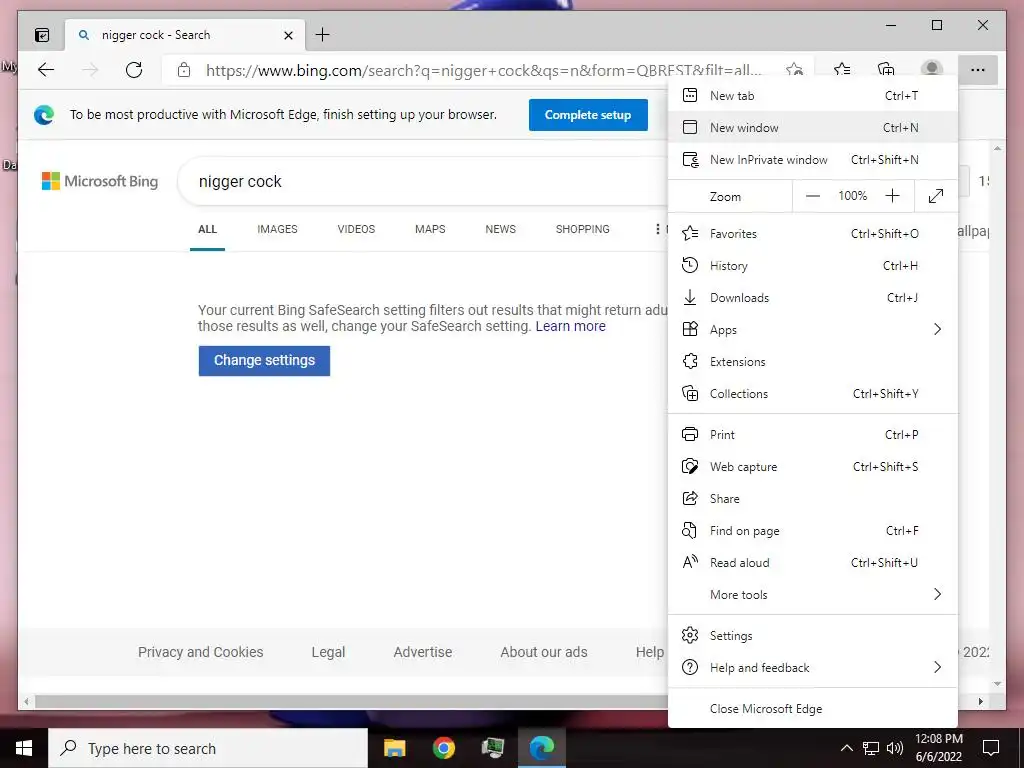1024x768 pixels.
Task: Switch to the IMAGES search tab
Action: coord(277,229)
